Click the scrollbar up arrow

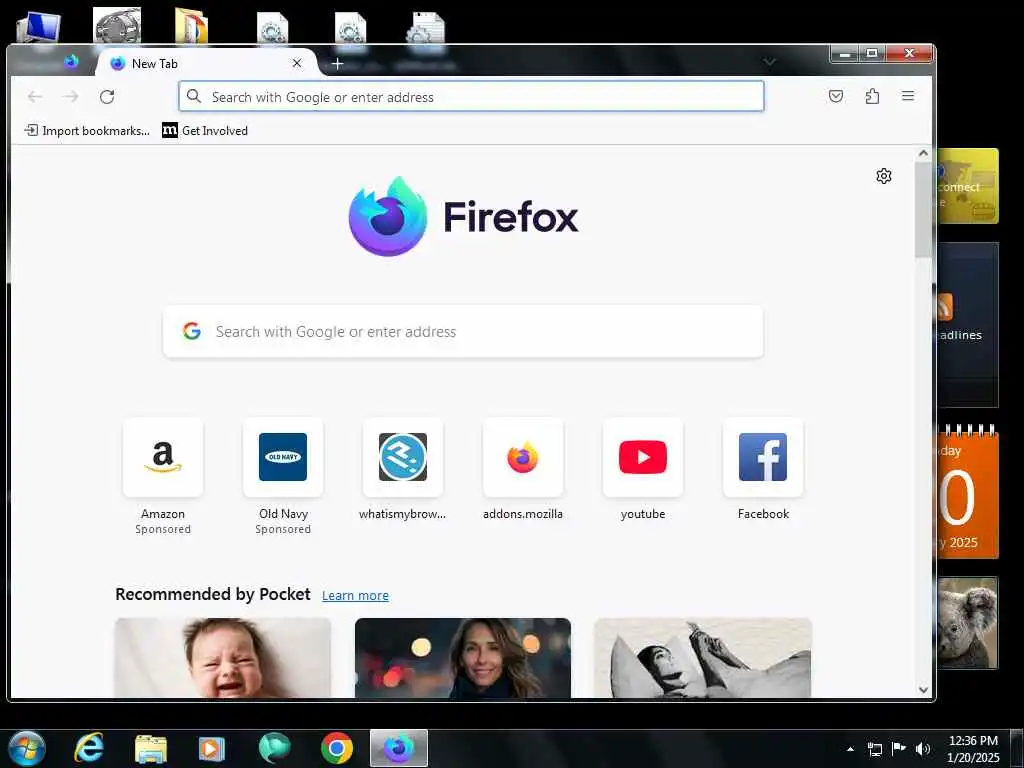tap(923, 153)
